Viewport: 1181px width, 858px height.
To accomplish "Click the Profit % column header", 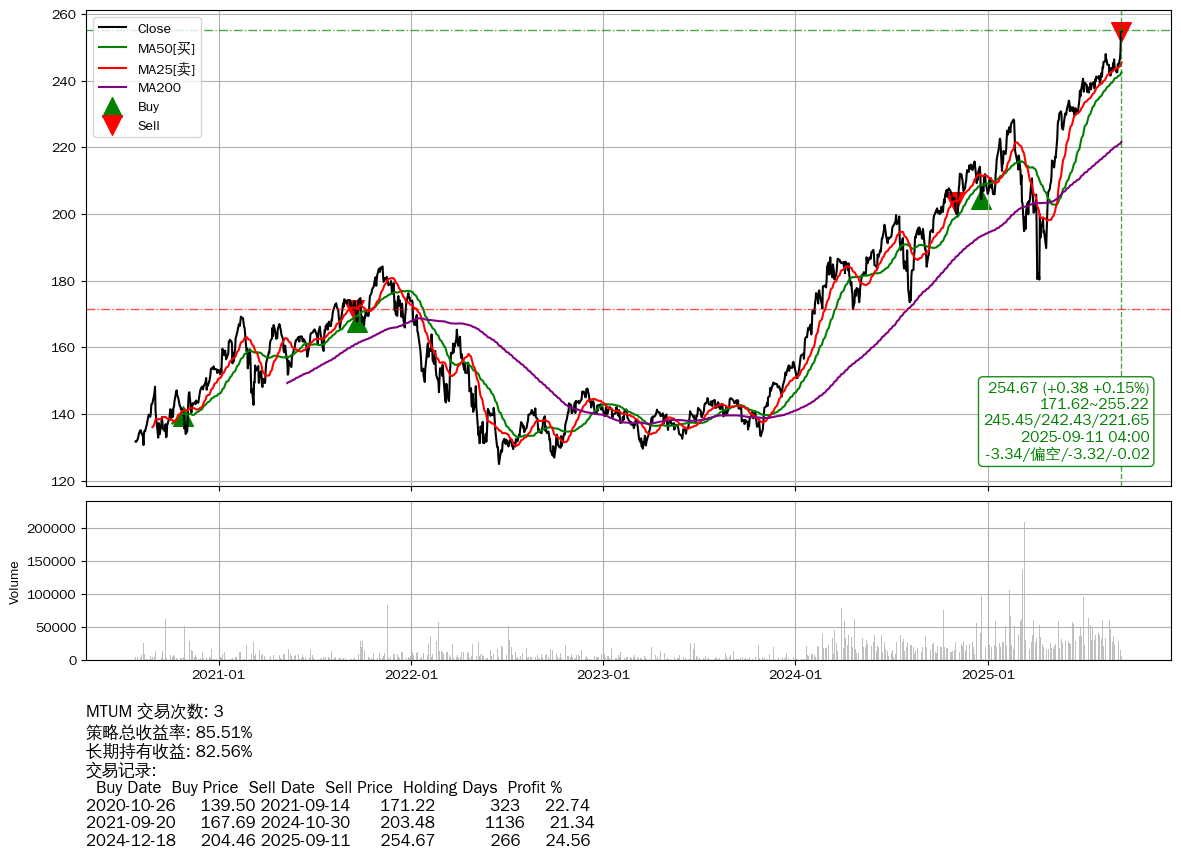I will [x=534, y=787].
